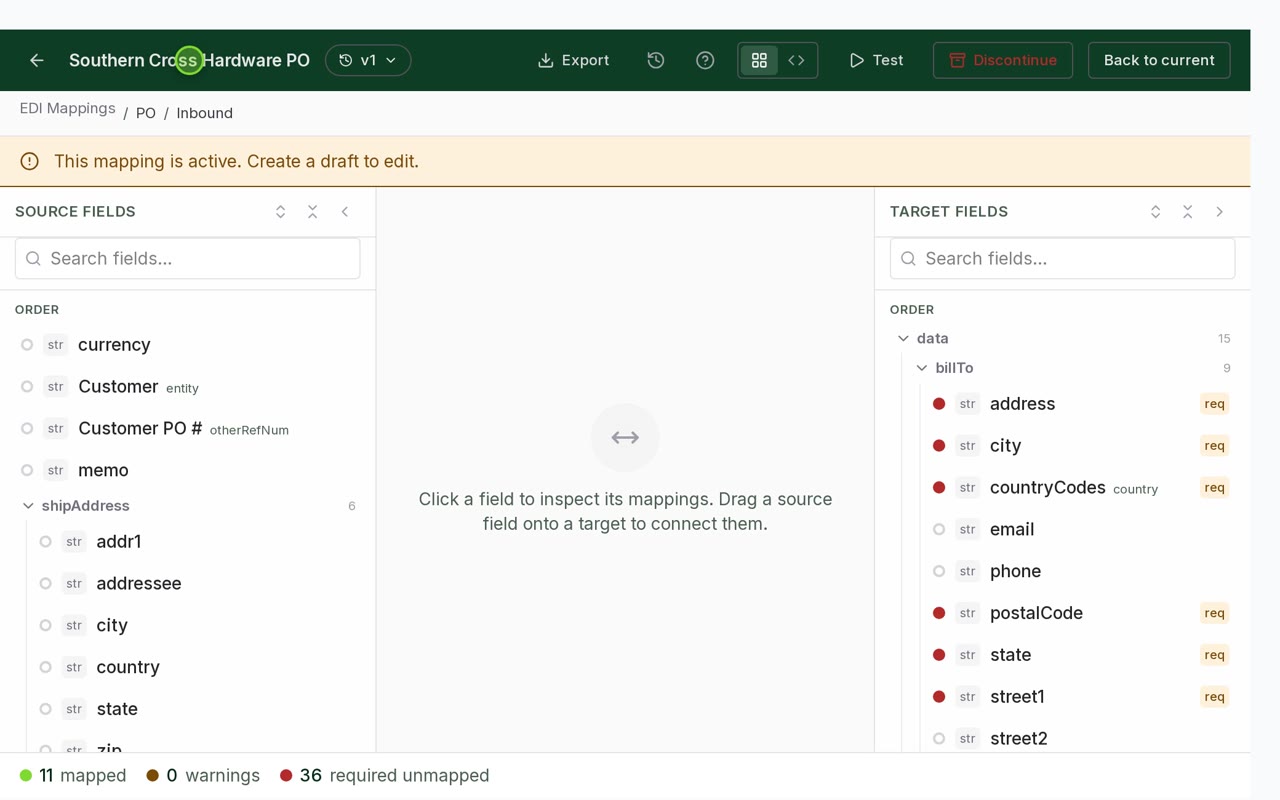Click the Discontinue button
Screen dimensions: 1280x800
point(1003,60)
